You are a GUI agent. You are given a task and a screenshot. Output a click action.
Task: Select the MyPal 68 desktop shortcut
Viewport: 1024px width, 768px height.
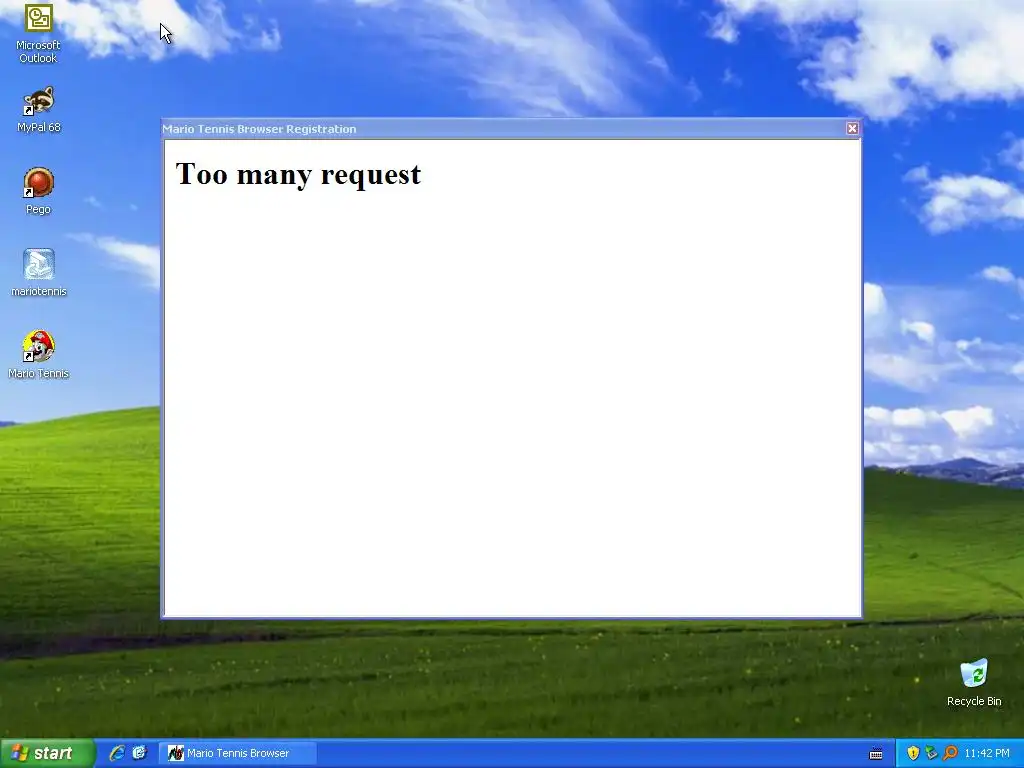pos(39,110)
